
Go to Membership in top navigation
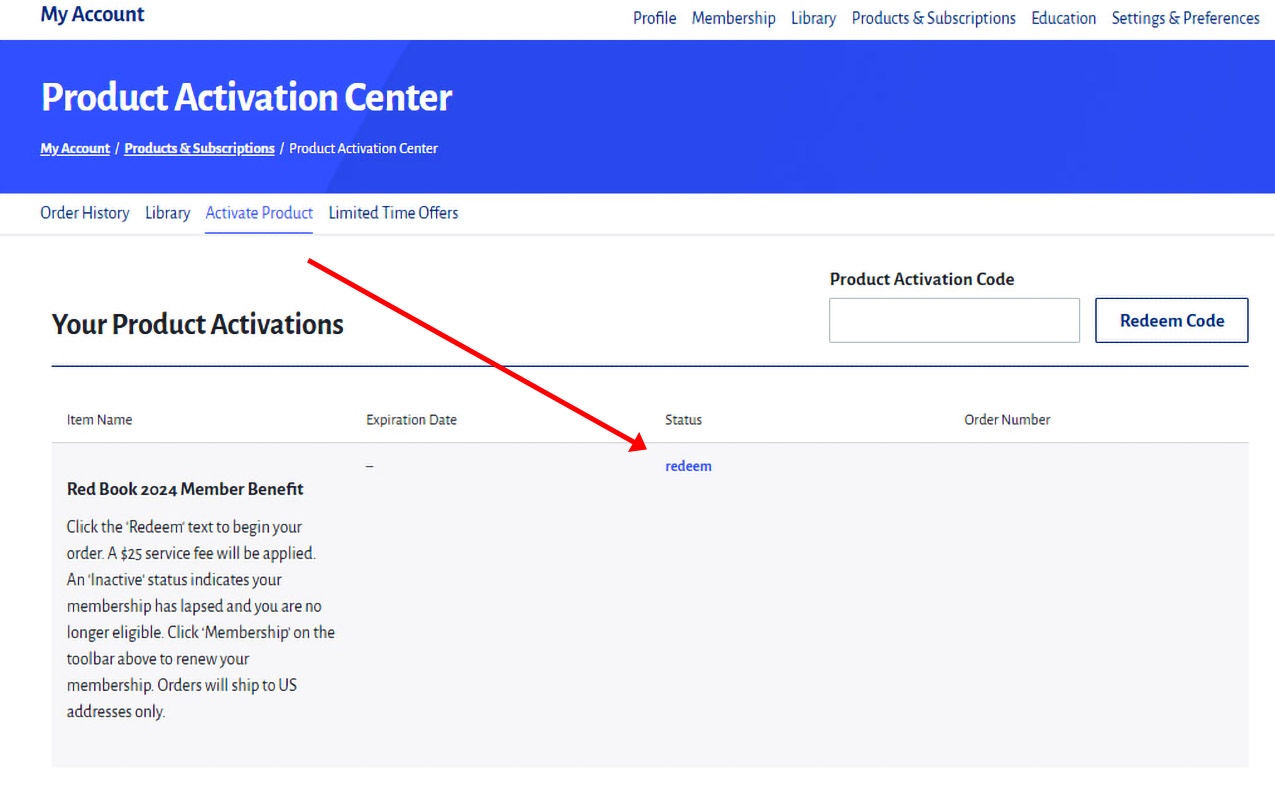point(733,18)
